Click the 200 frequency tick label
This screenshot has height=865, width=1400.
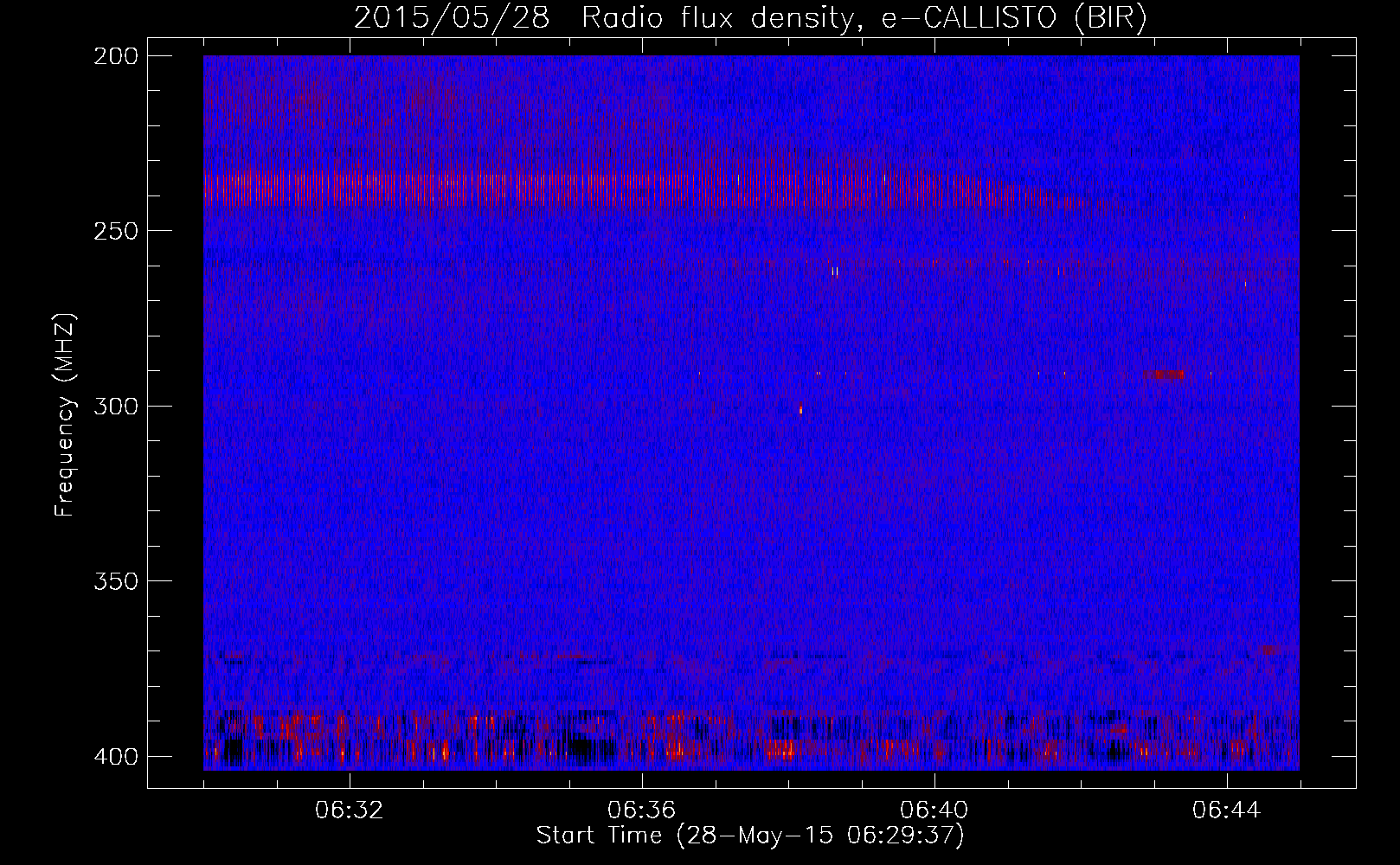coord(115,55)
